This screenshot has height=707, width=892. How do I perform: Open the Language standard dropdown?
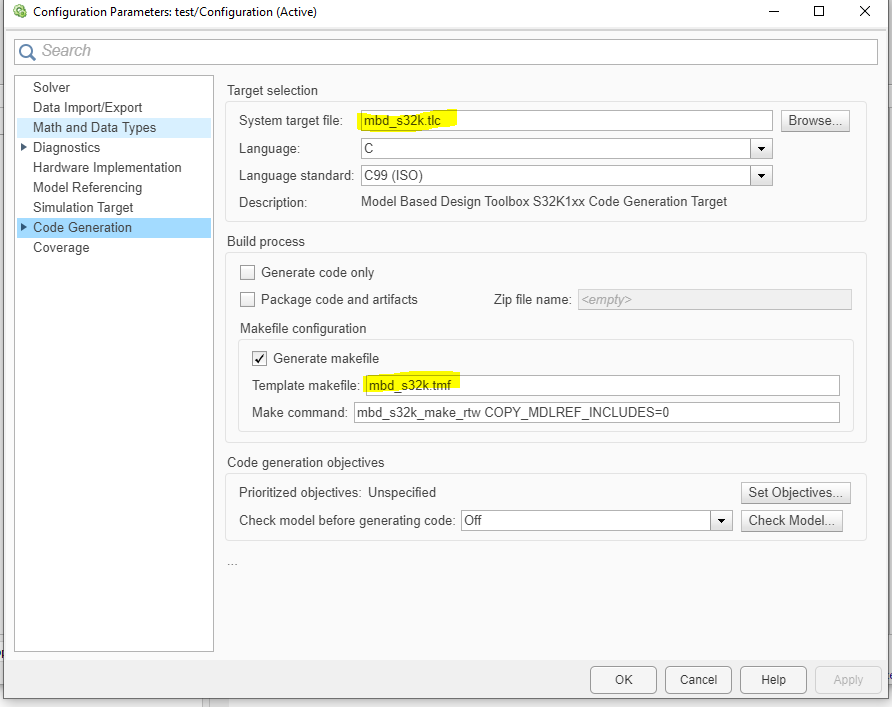pos(762,176)
